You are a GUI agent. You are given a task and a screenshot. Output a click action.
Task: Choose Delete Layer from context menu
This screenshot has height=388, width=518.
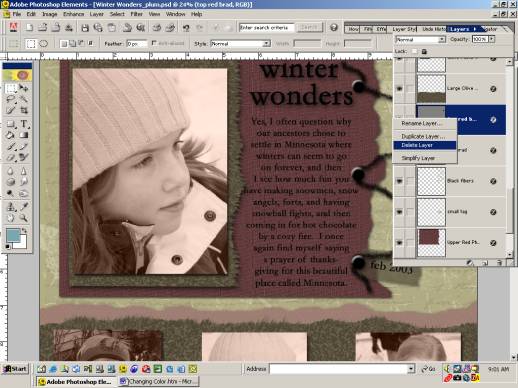click(x=424, y=145)
